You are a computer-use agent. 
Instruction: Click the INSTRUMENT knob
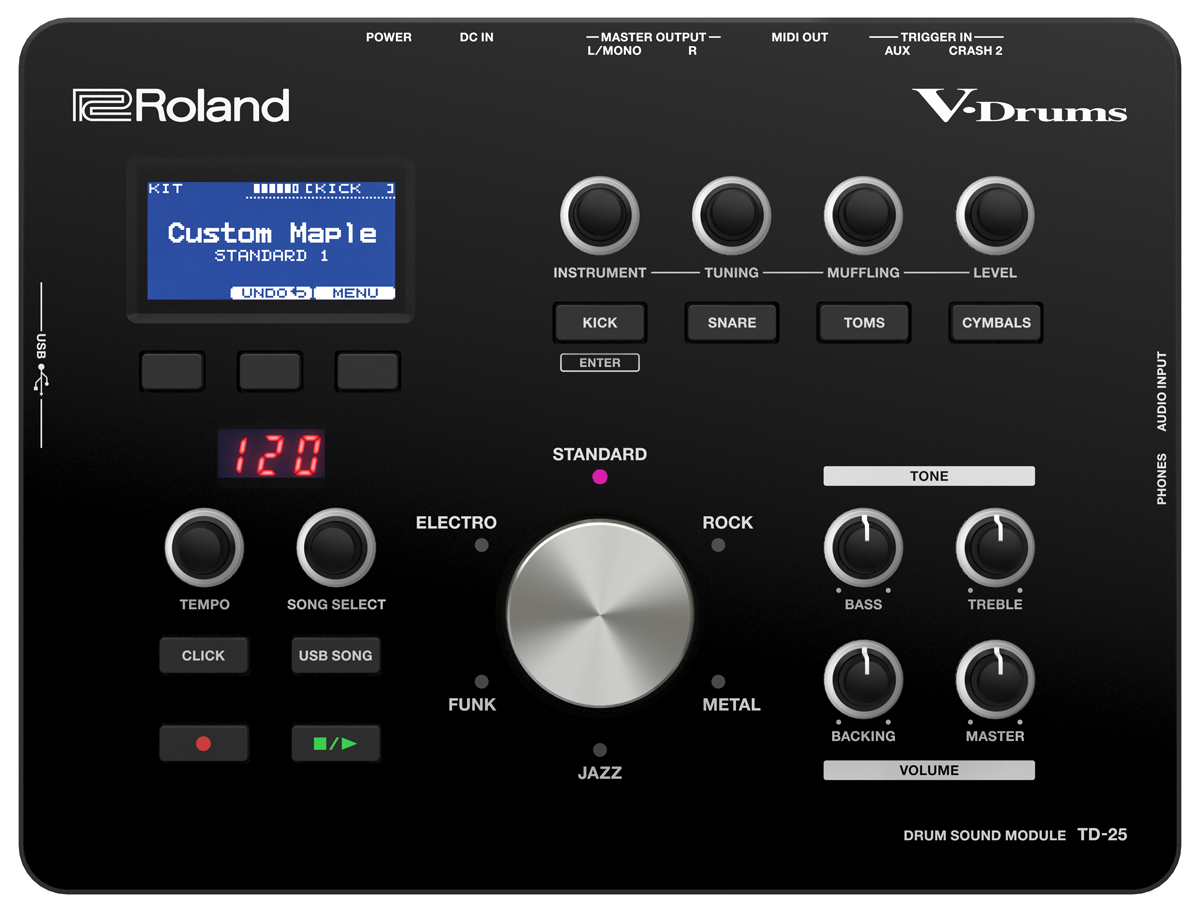coord(599,213)
